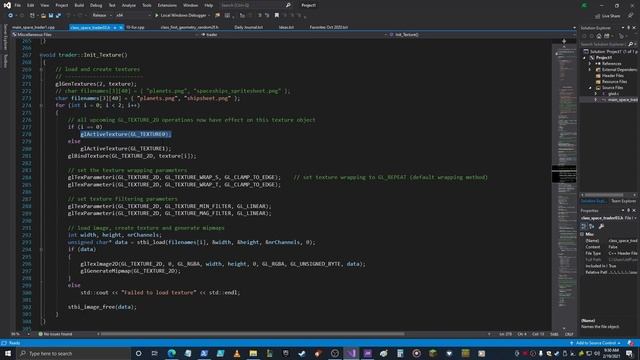Click the Save file toolbar icon
Image resolution: width=640 pixels, height=360 pixels.
pos(51,15)
